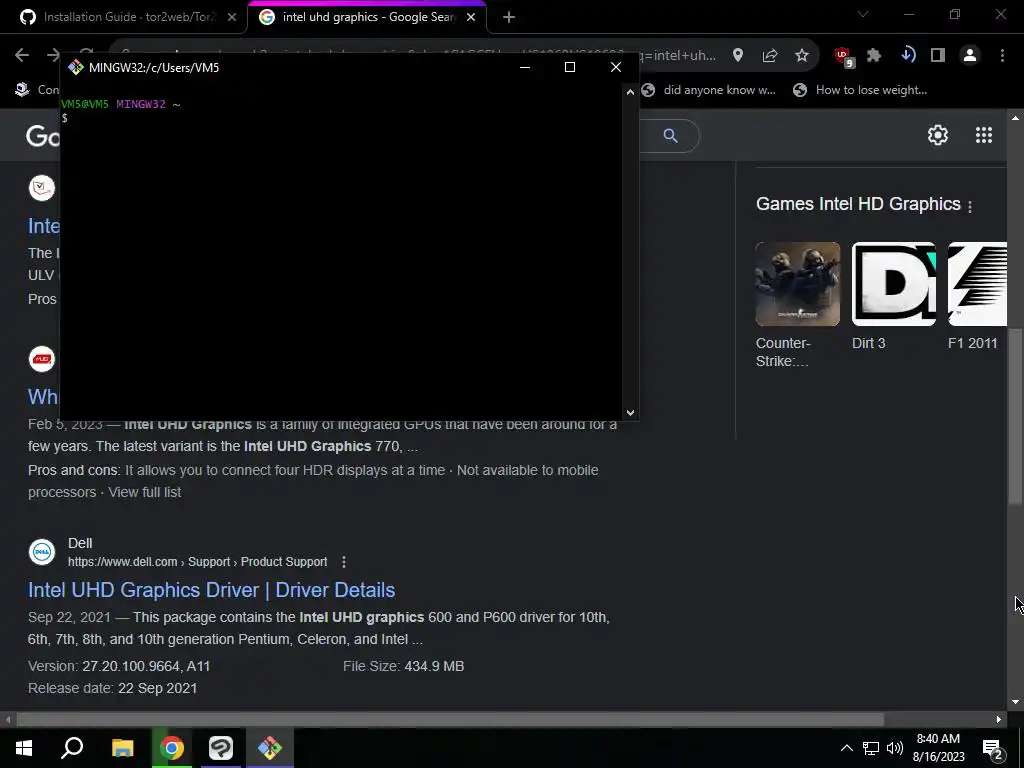Open the volume tray icon

pyautogui.click(x=895, y=748)
